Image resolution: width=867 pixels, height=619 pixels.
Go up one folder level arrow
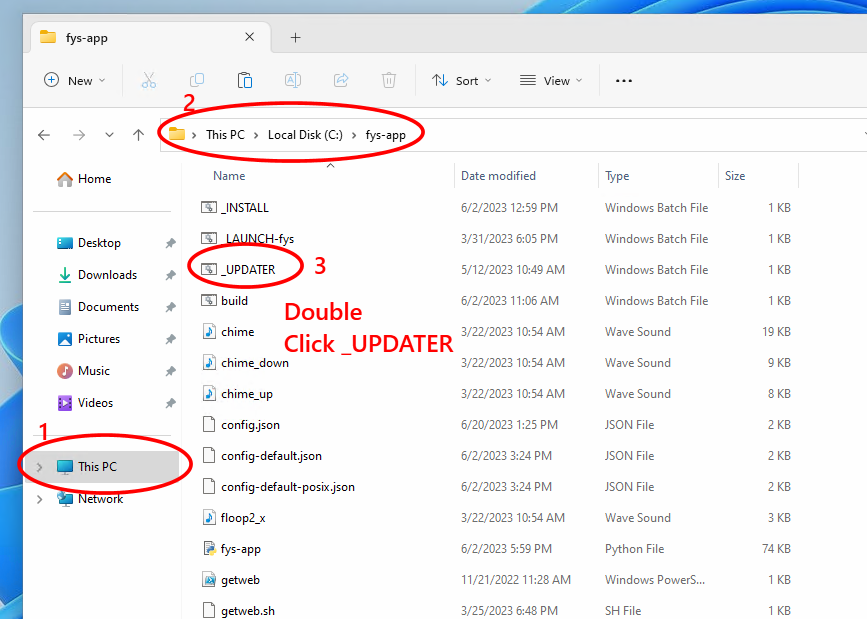(x=138, y=135)
